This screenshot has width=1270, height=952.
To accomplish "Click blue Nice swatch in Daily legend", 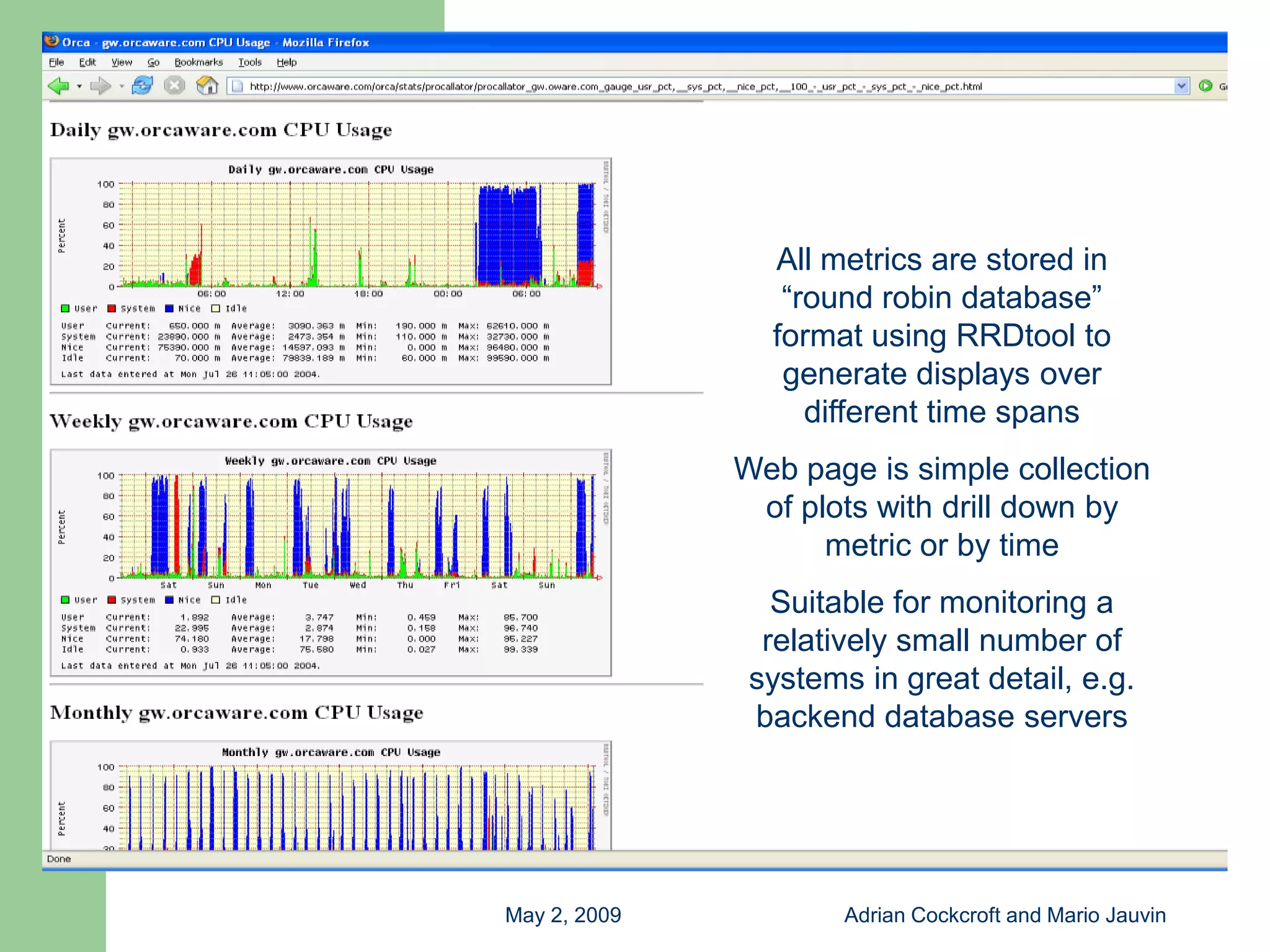I will [x=169, y=309].
